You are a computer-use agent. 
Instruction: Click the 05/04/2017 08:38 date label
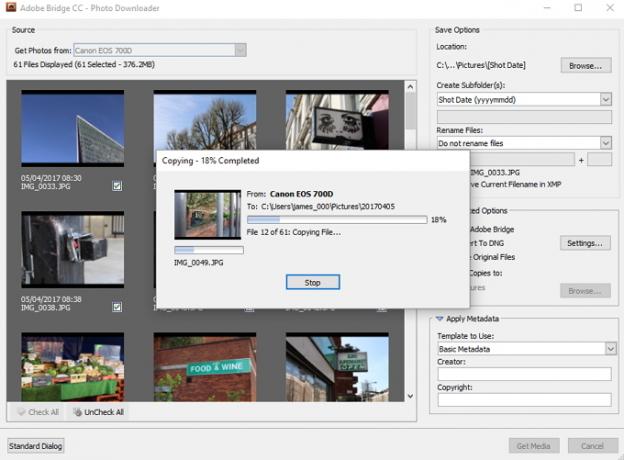(51, 299)
